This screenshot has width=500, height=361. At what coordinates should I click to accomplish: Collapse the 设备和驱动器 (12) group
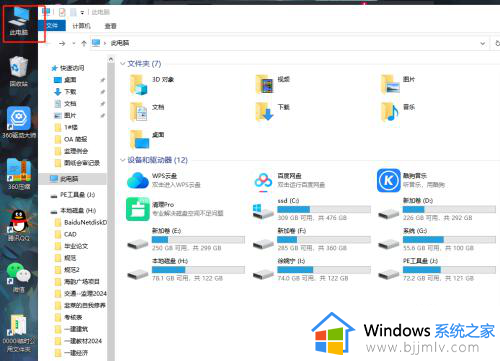coord(123,160)
